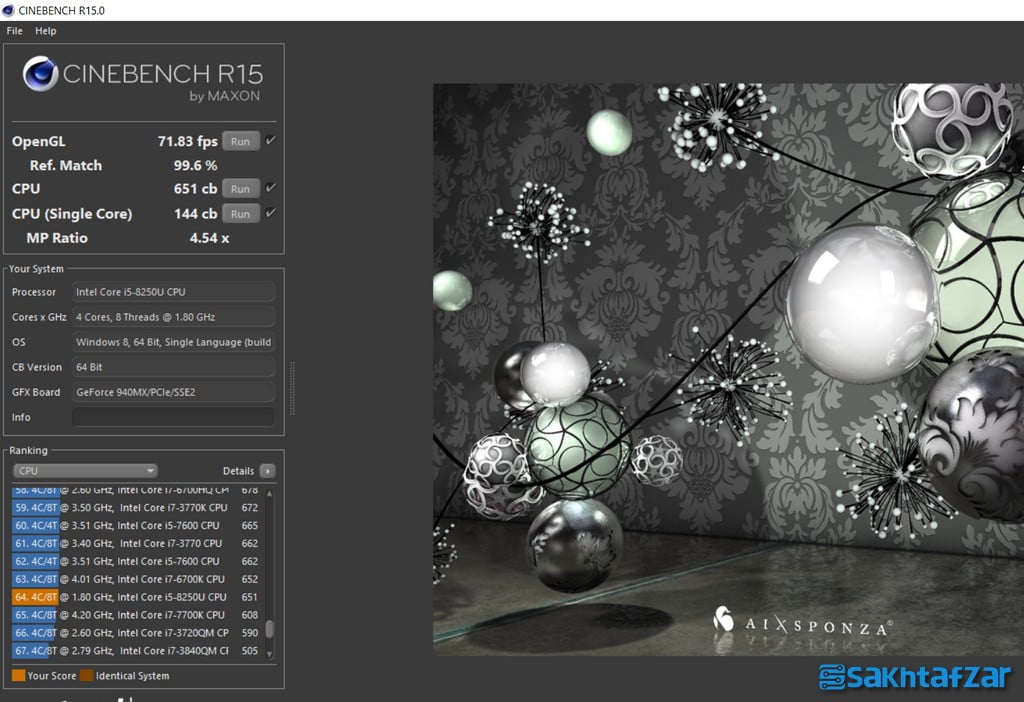Image resolution: width=1024 pixels, height=702 pixels.
Task: Open the File menu
Action: coord(14,31)
